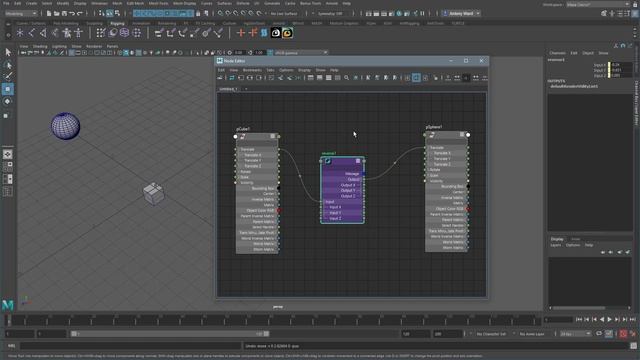Click the magnifier search icon in Node Editor

(x=347, y=78)
